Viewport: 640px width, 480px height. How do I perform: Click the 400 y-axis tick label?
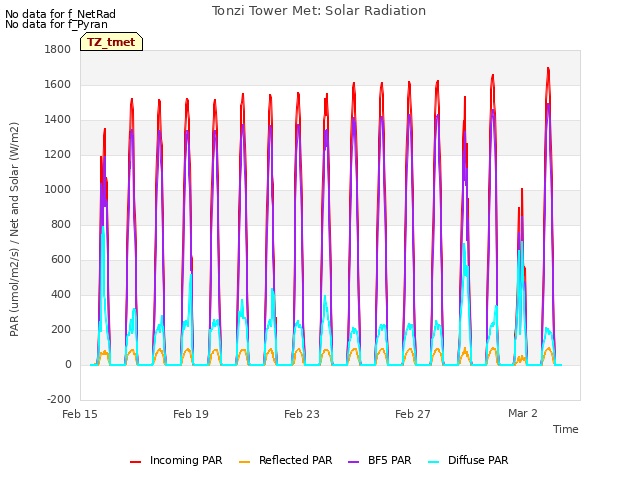(61, 295)
